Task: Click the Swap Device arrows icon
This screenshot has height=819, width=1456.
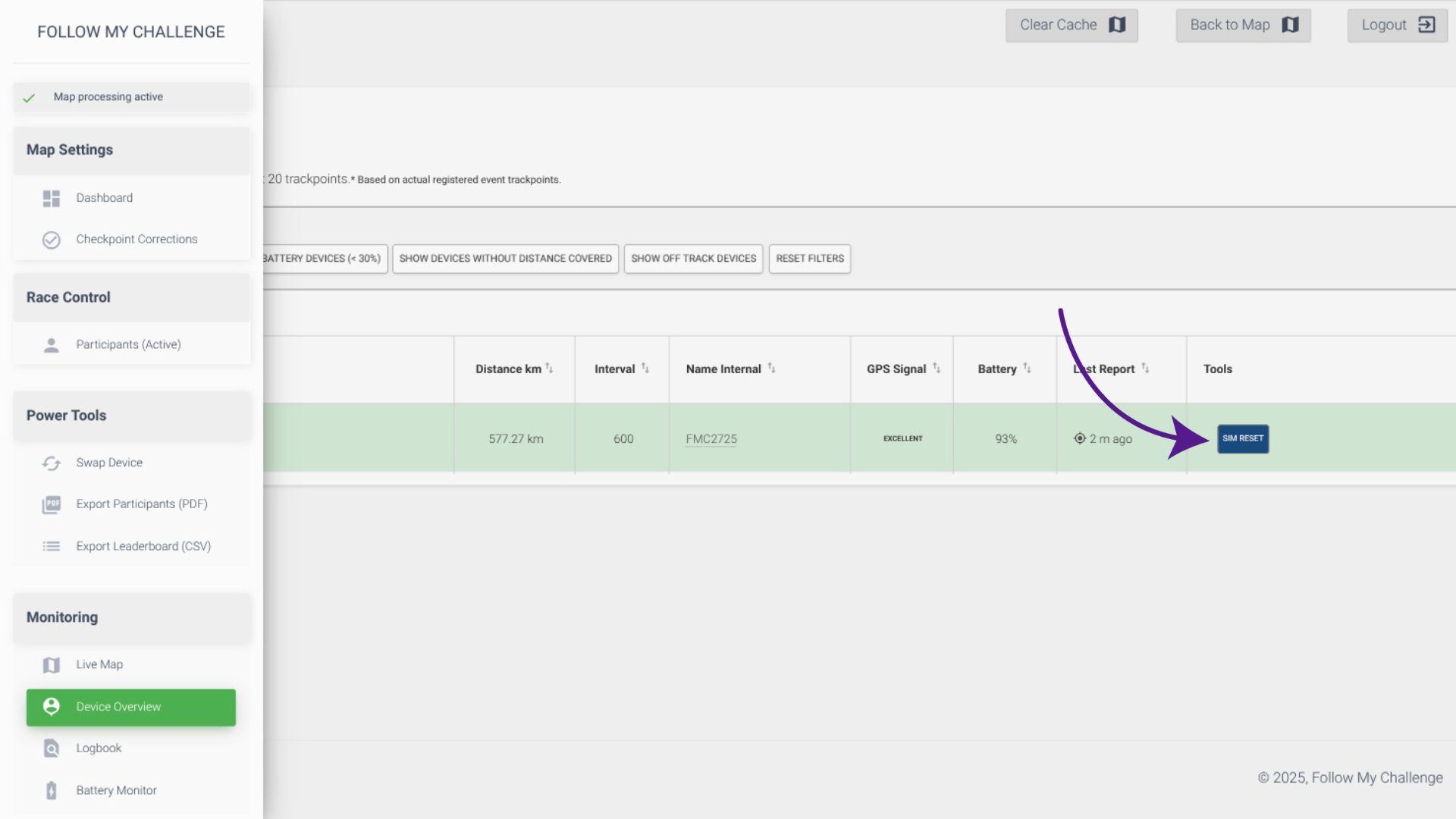Action: tap(51, 463)
